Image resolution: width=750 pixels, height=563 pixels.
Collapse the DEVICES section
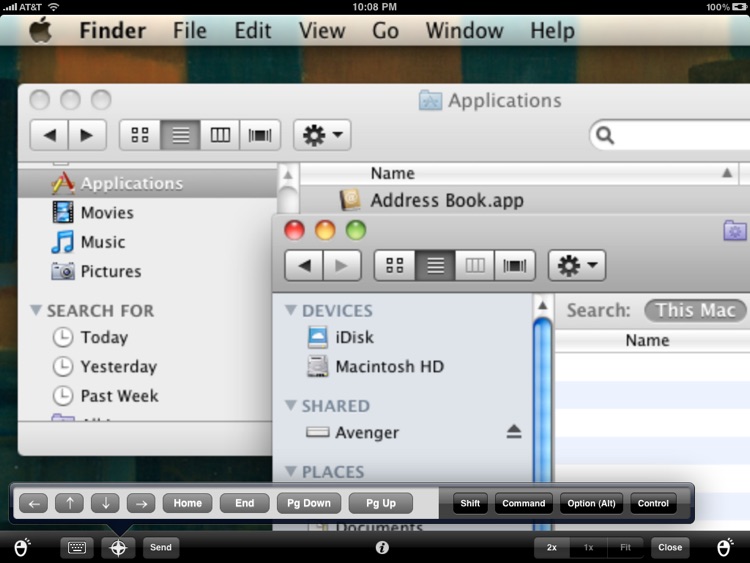[290, 310]
